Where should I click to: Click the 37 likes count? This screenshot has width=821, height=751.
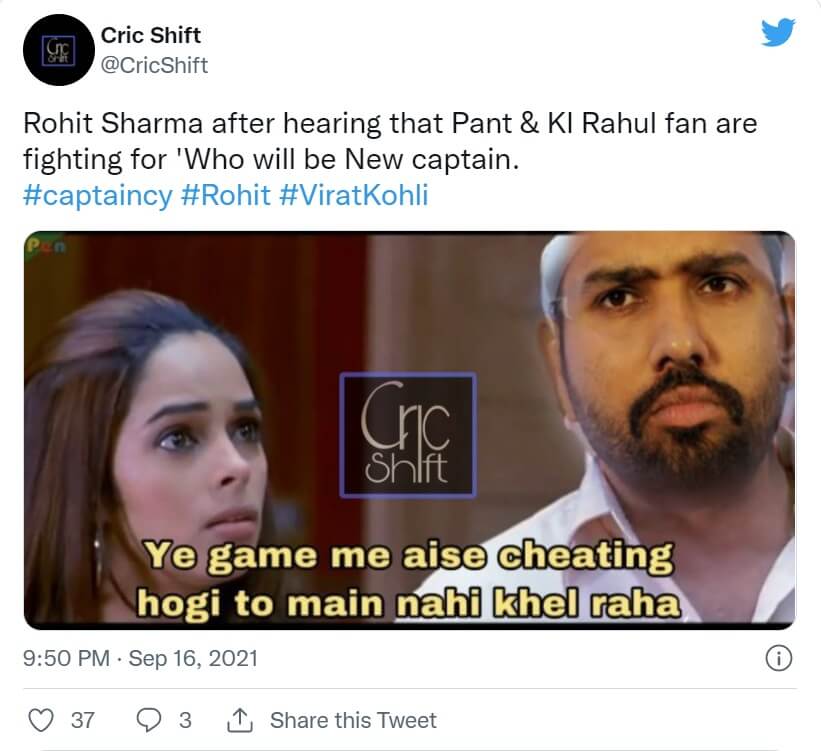(83, 721)
